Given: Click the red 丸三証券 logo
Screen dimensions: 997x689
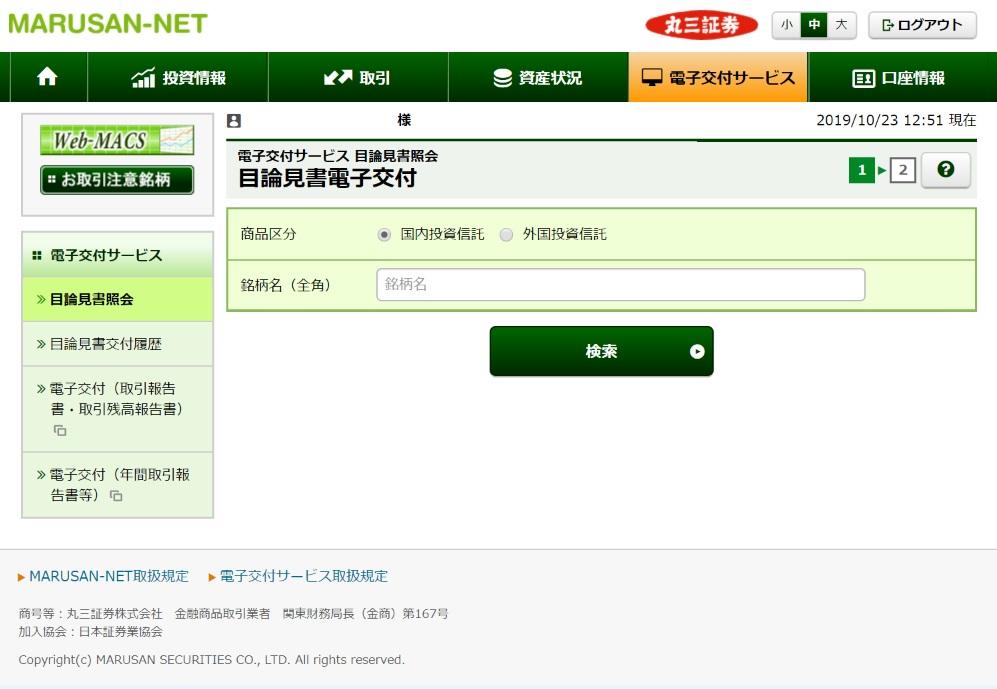Looking at the screenshot, I should [701, 25].
